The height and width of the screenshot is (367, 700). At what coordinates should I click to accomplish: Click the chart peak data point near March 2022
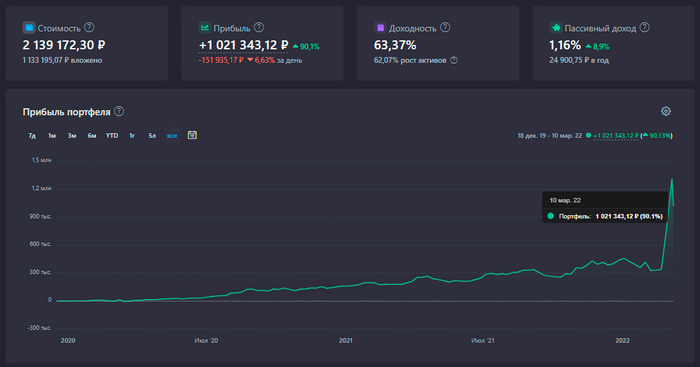coord(672,179)
